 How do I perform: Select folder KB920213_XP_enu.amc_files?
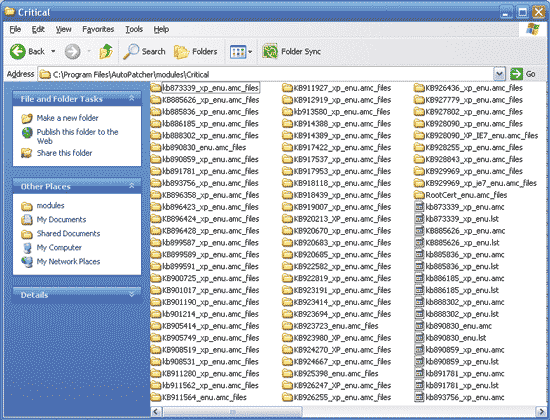[x=337, y=219]
